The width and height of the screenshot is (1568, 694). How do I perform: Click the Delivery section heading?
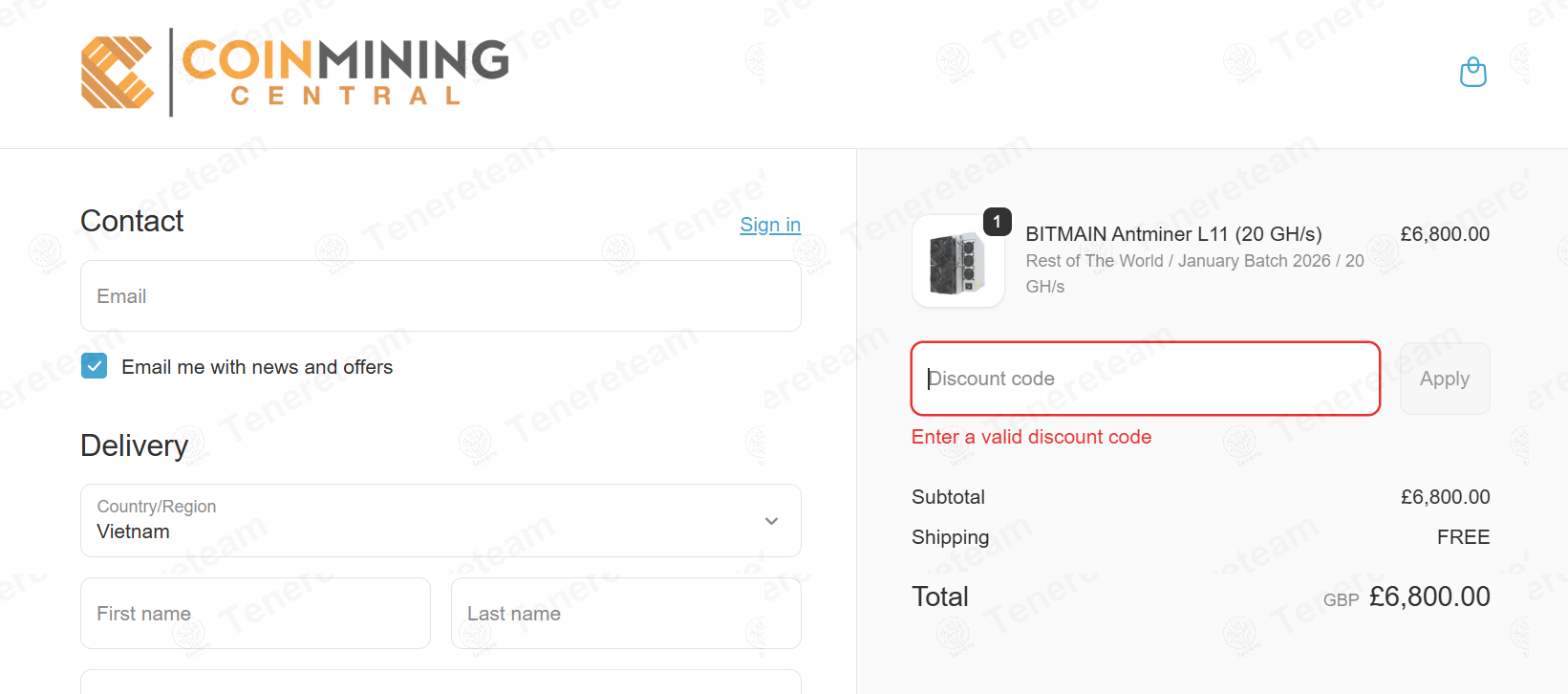[x=134, y=445]
